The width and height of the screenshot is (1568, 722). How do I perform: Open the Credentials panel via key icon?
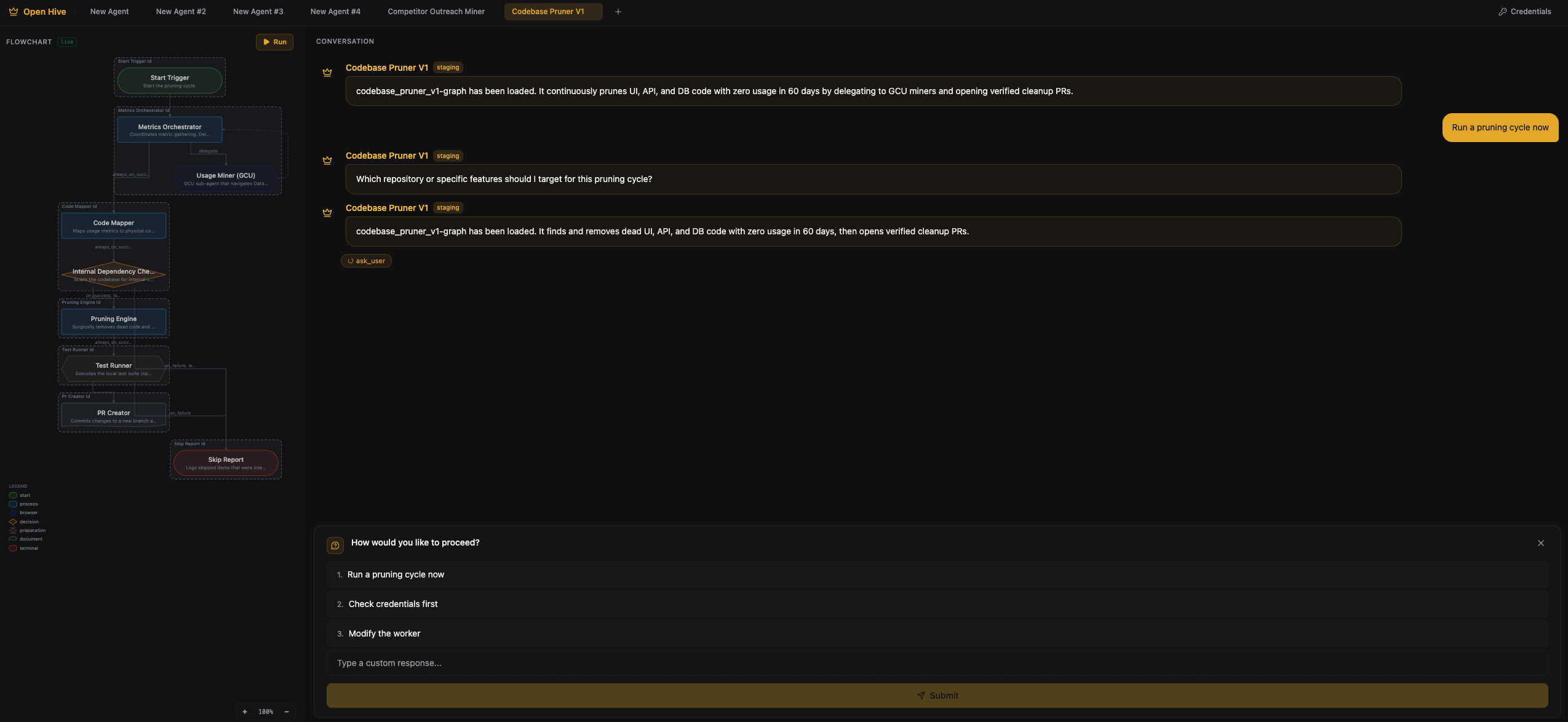pyautogui.click(x=1503, y=11)
